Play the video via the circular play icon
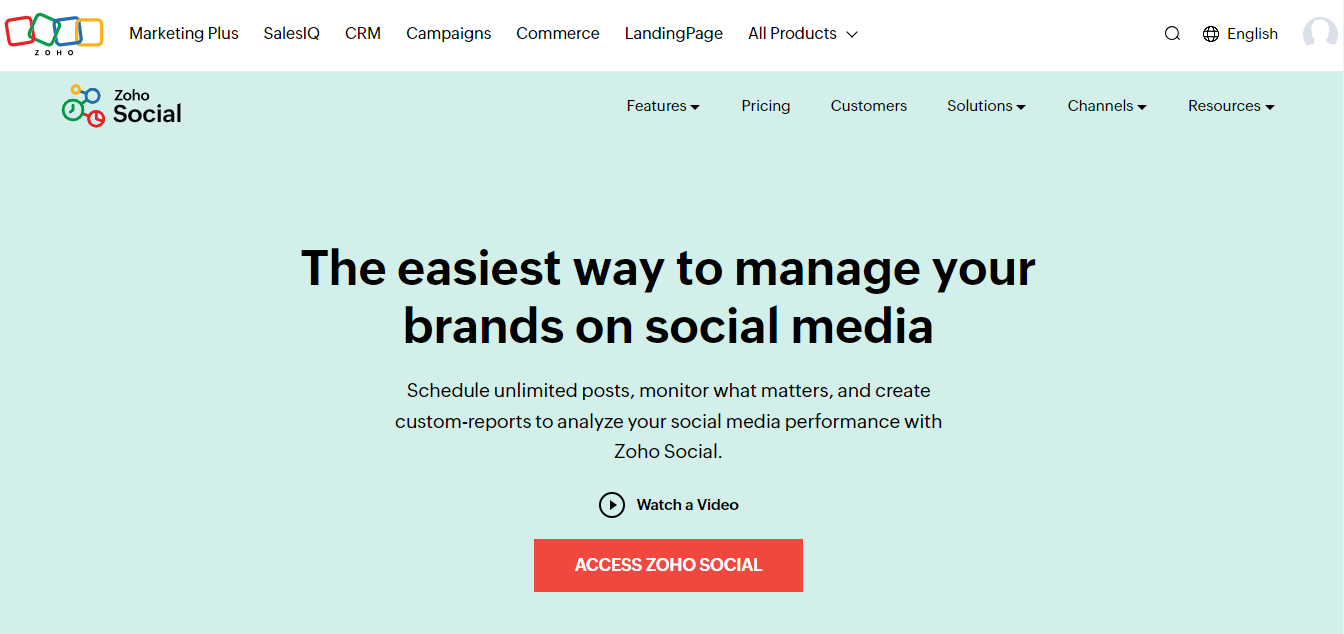 point(612,504)
